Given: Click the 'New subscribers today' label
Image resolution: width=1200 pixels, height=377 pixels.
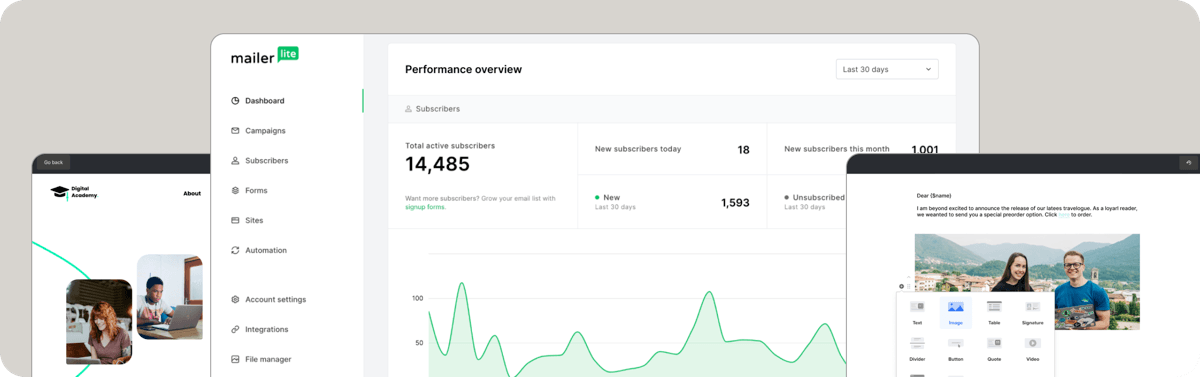Looking at the screenshot, I should [638, 149].
